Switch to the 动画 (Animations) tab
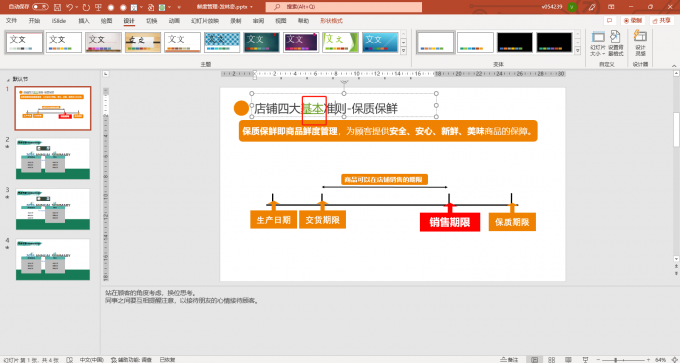The width and height of the screenshot is (680, 363). 174,21
